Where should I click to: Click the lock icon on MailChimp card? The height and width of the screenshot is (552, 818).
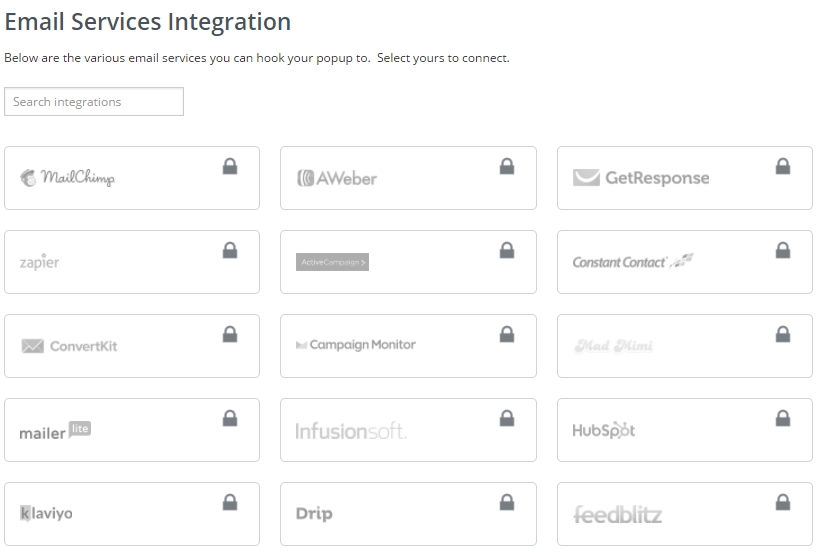(x=230, y=166)
